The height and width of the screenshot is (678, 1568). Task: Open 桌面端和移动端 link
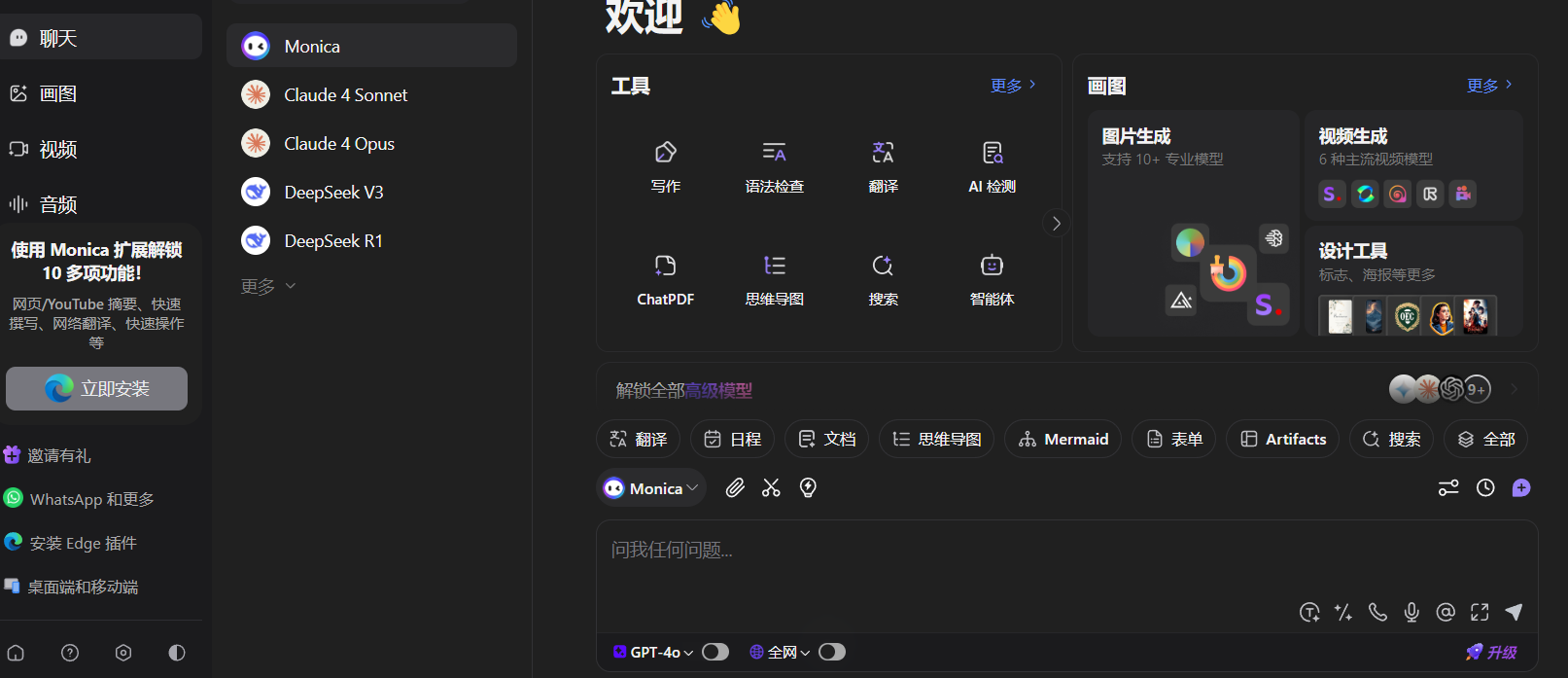coord(71,587)
